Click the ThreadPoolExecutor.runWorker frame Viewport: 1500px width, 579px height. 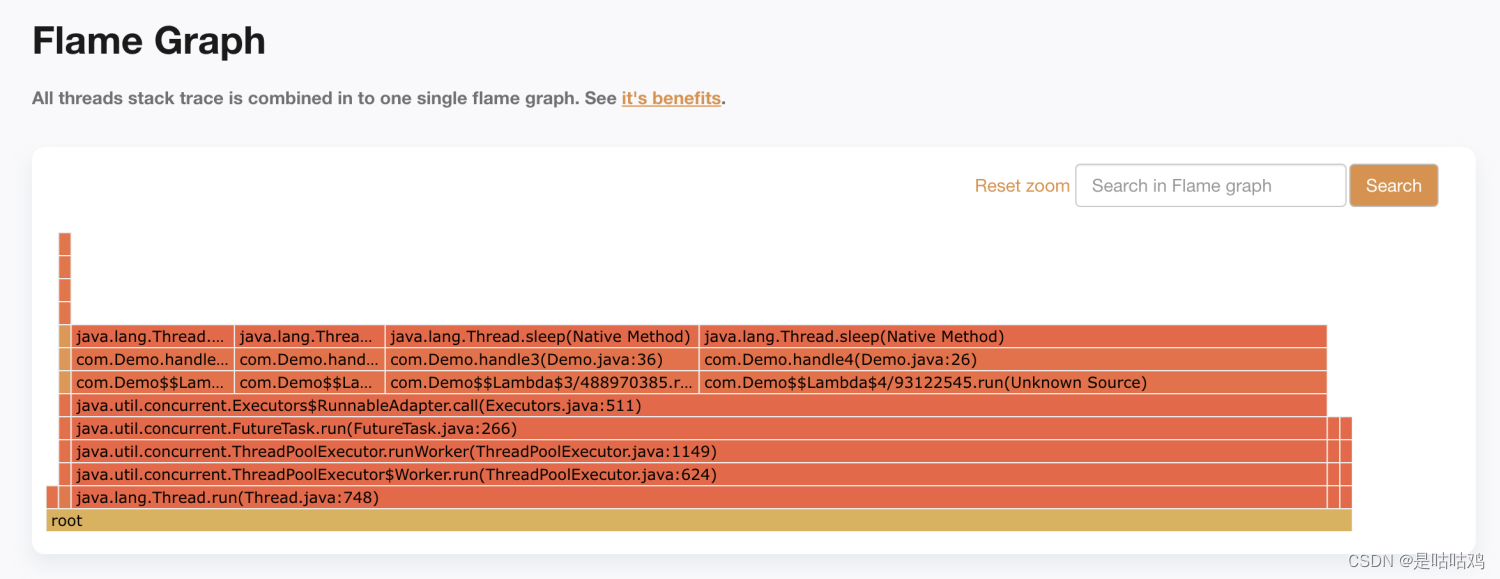(699, 451)
